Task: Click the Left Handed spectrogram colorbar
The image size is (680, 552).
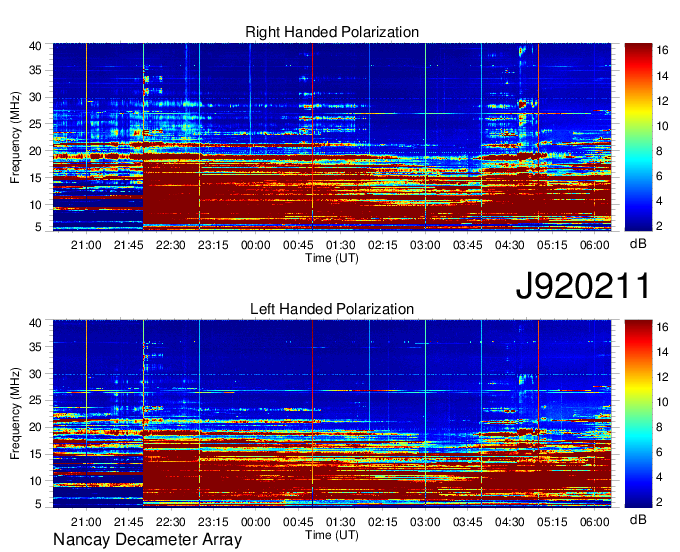Action: click(x=638, y=414)
